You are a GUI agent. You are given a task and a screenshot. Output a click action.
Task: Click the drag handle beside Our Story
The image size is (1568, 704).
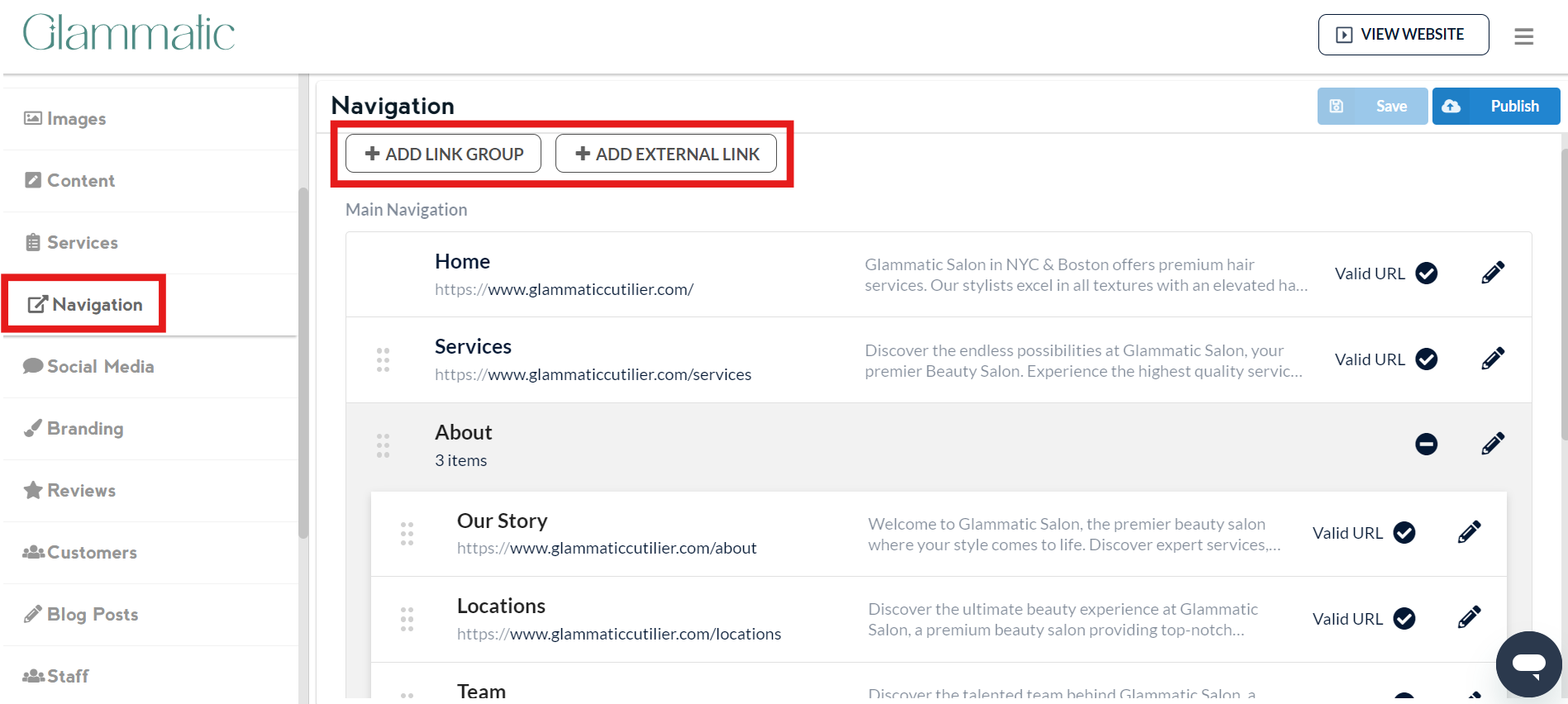407,534
